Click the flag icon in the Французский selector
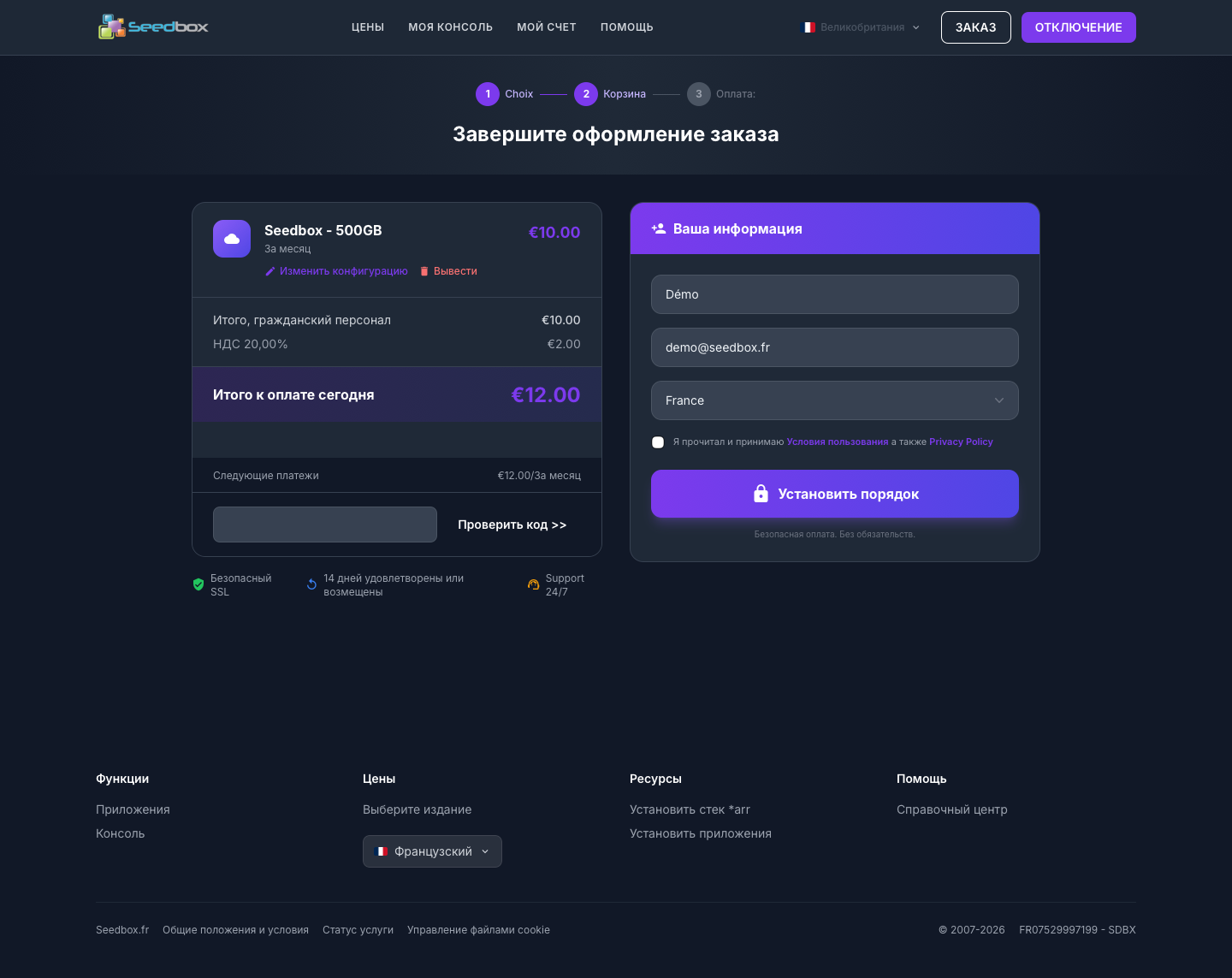 pos(382,851)
